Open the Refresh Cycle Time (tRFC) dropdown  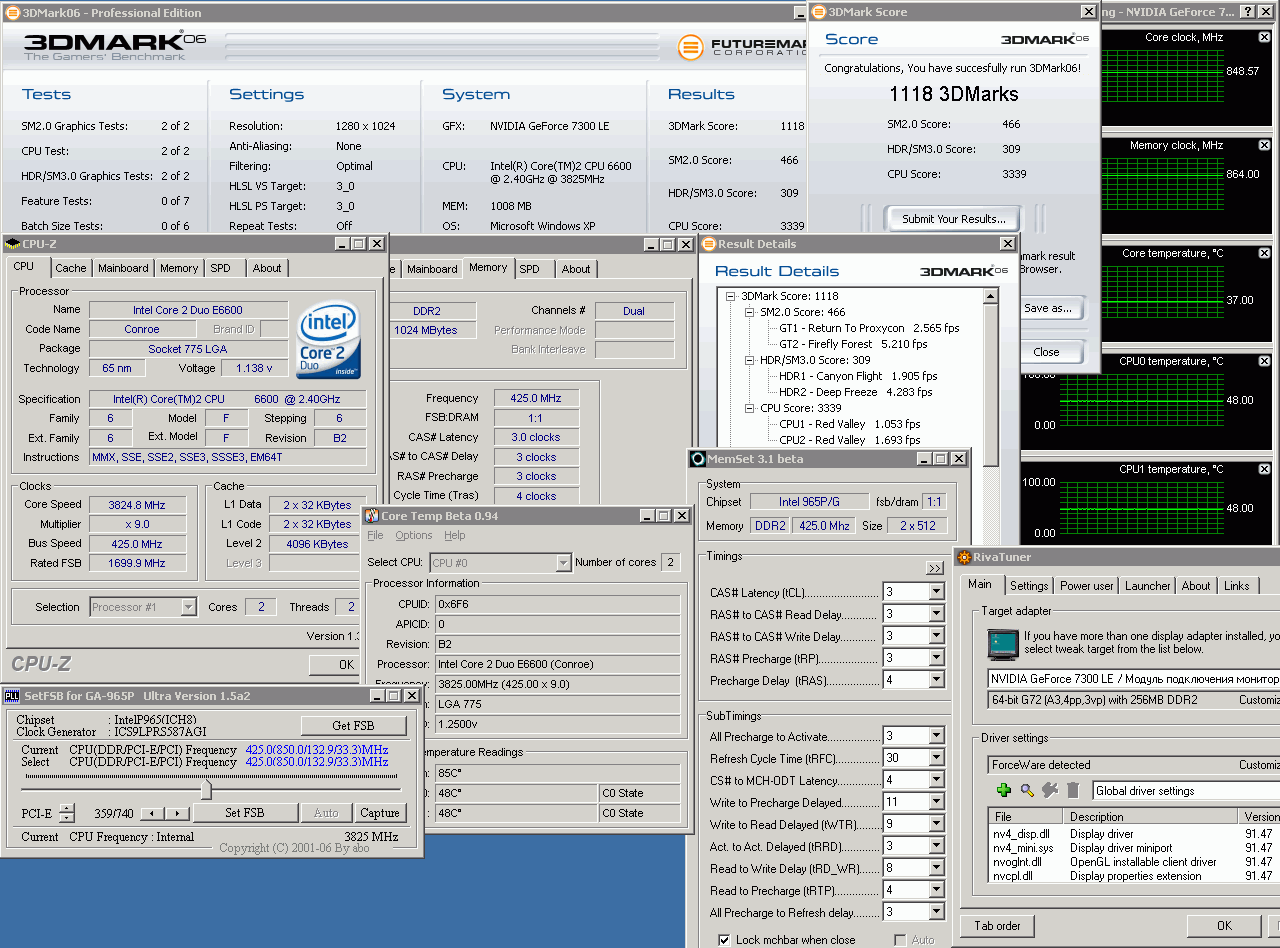(x=936, y=758)
